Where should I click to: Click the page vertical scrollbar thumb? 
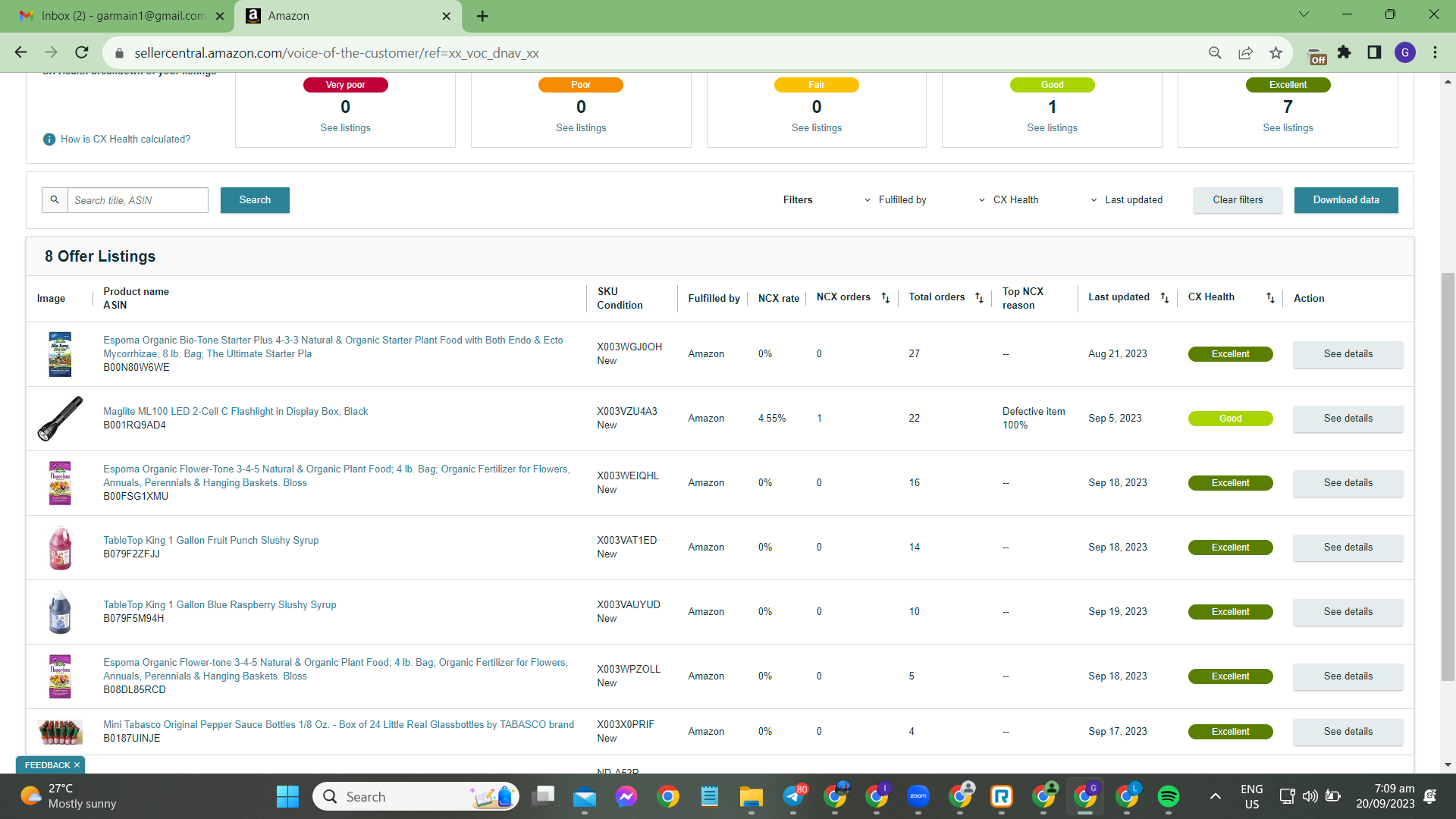pos(1448,478)
